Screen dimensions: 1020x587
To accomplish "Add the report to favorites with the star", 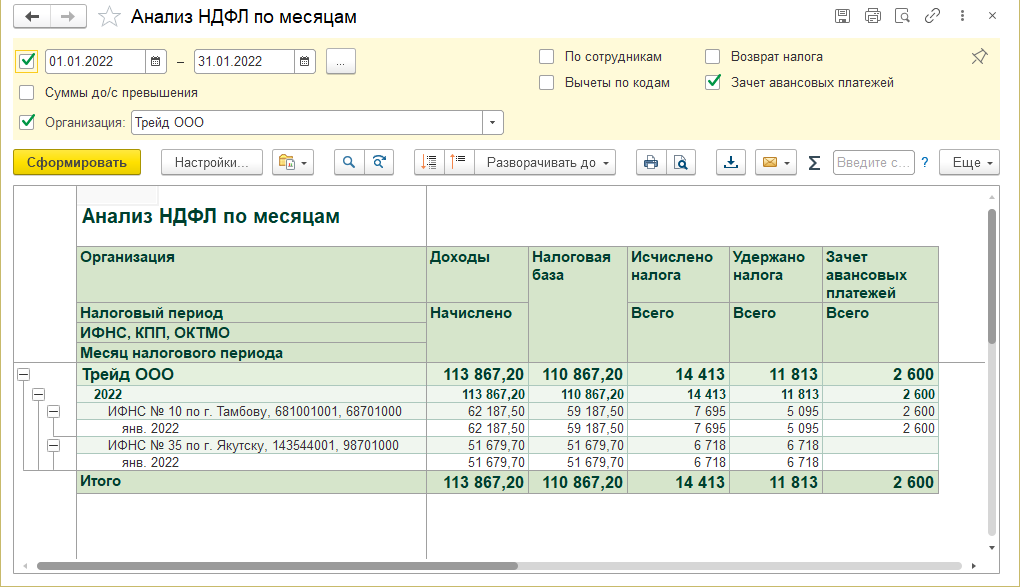I will [x=111, y=17].
